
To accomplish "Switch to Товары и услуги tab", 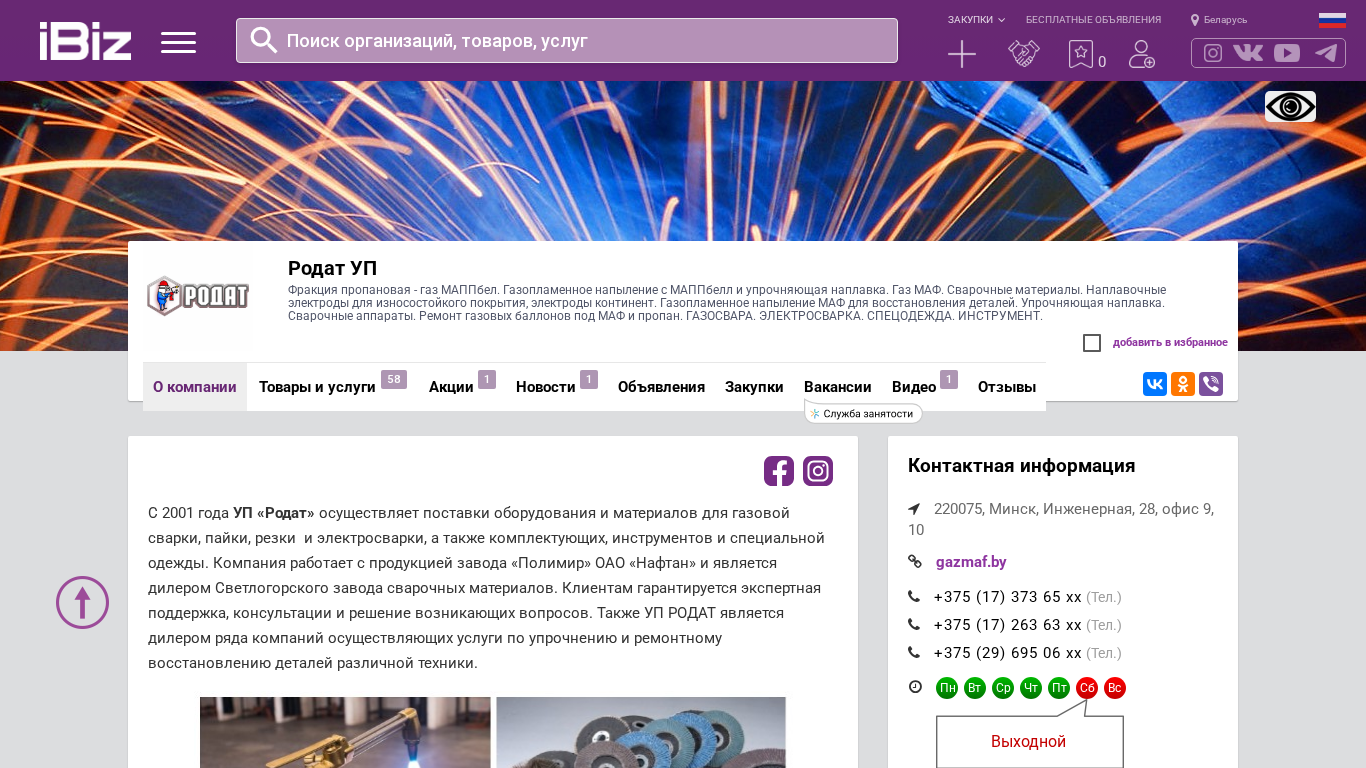I will tap(332, 387).
